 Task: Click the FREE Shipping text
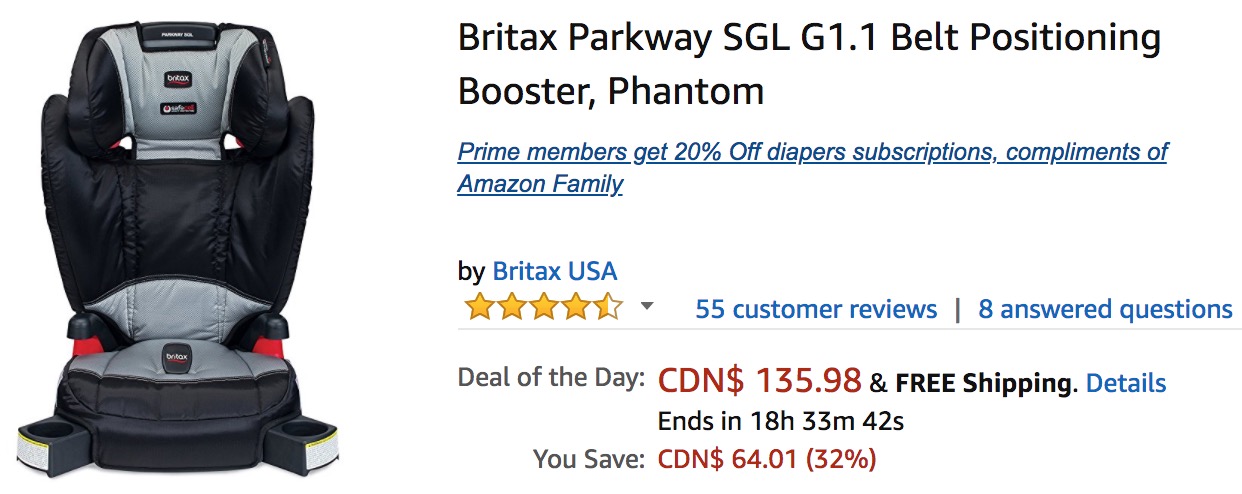(982, 383)
